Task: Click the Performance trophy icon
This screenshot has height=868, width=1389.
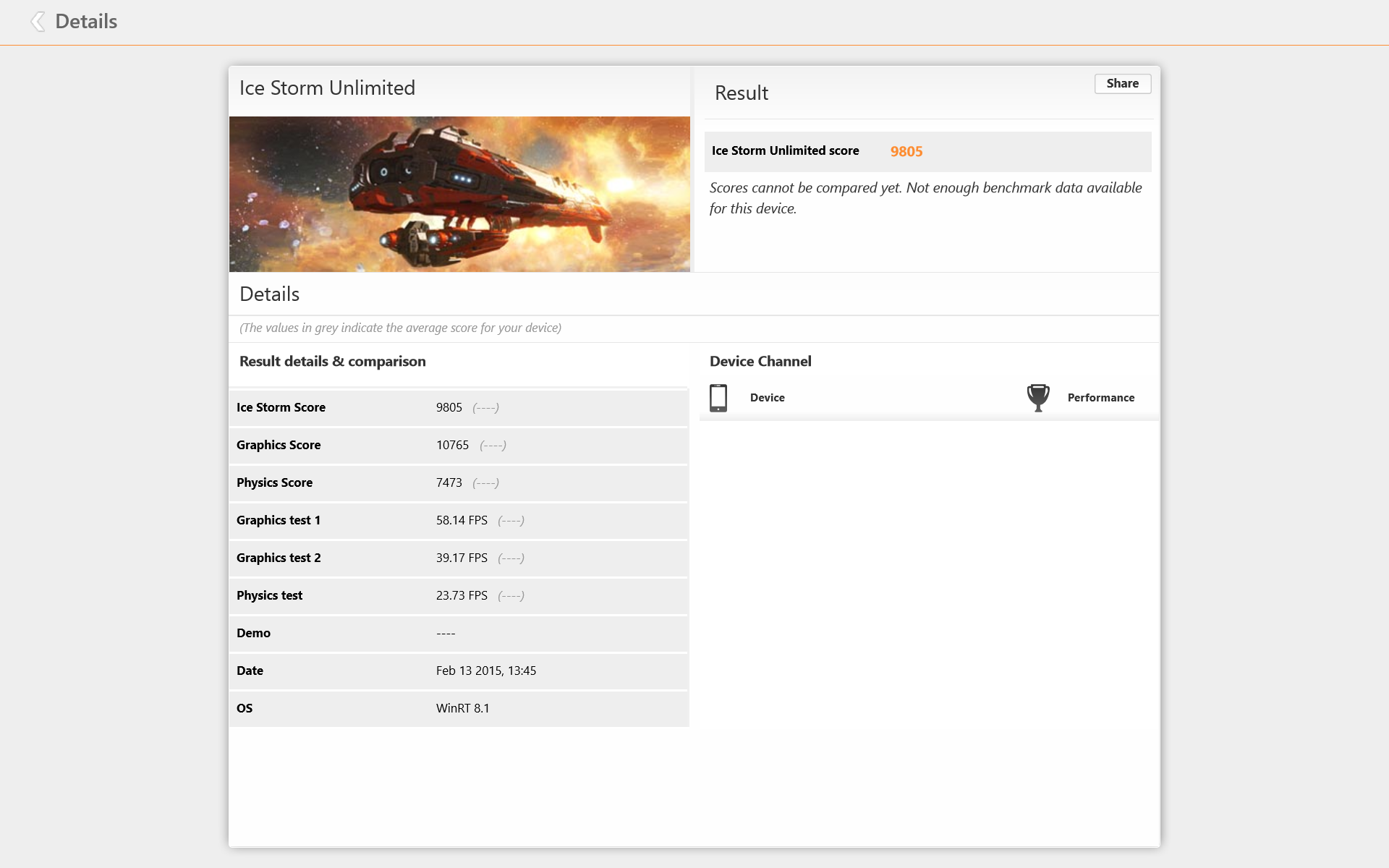Action: pos(1038,398)
